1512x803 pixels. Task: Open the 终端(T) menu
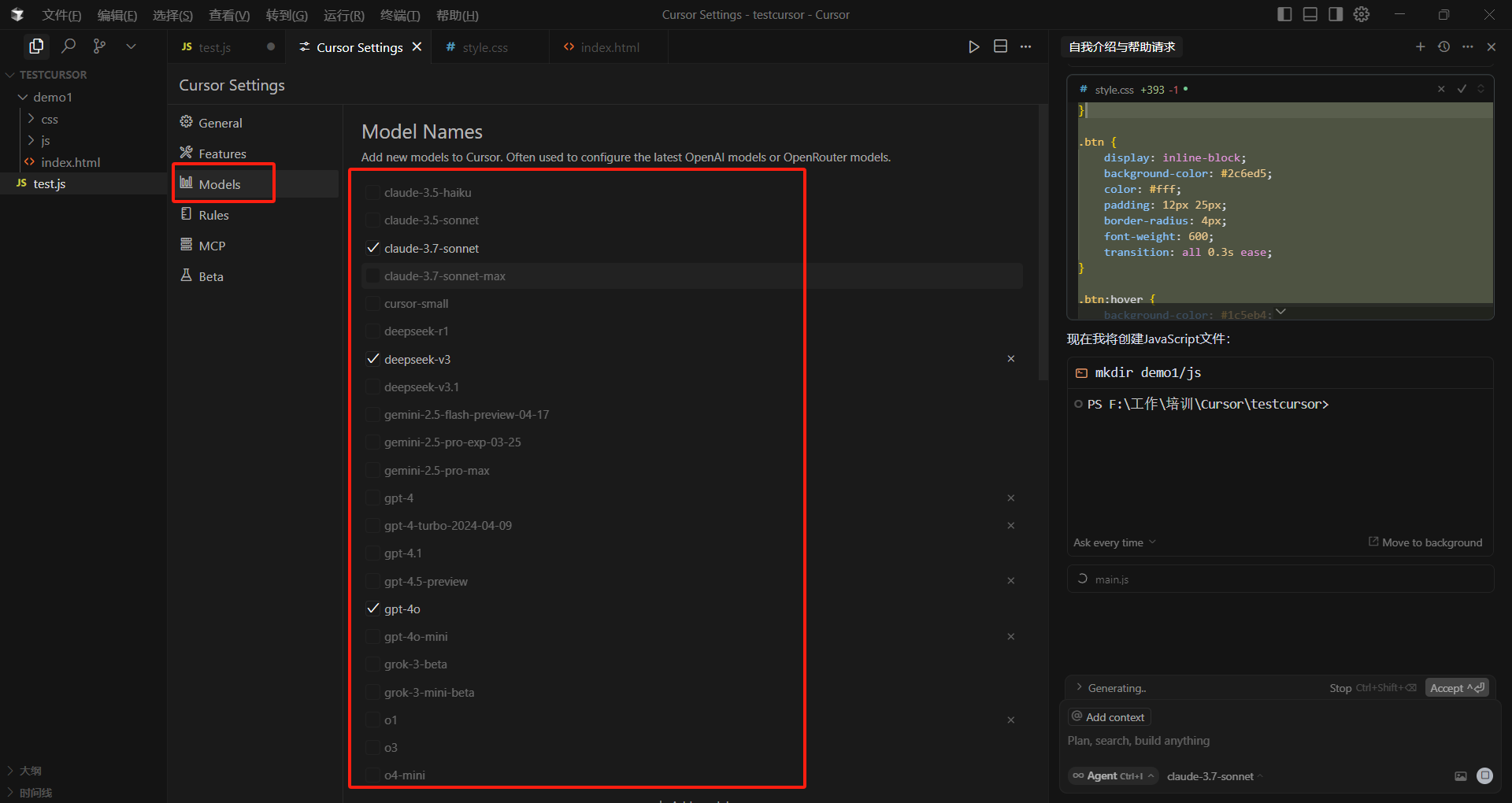point(400,15)
